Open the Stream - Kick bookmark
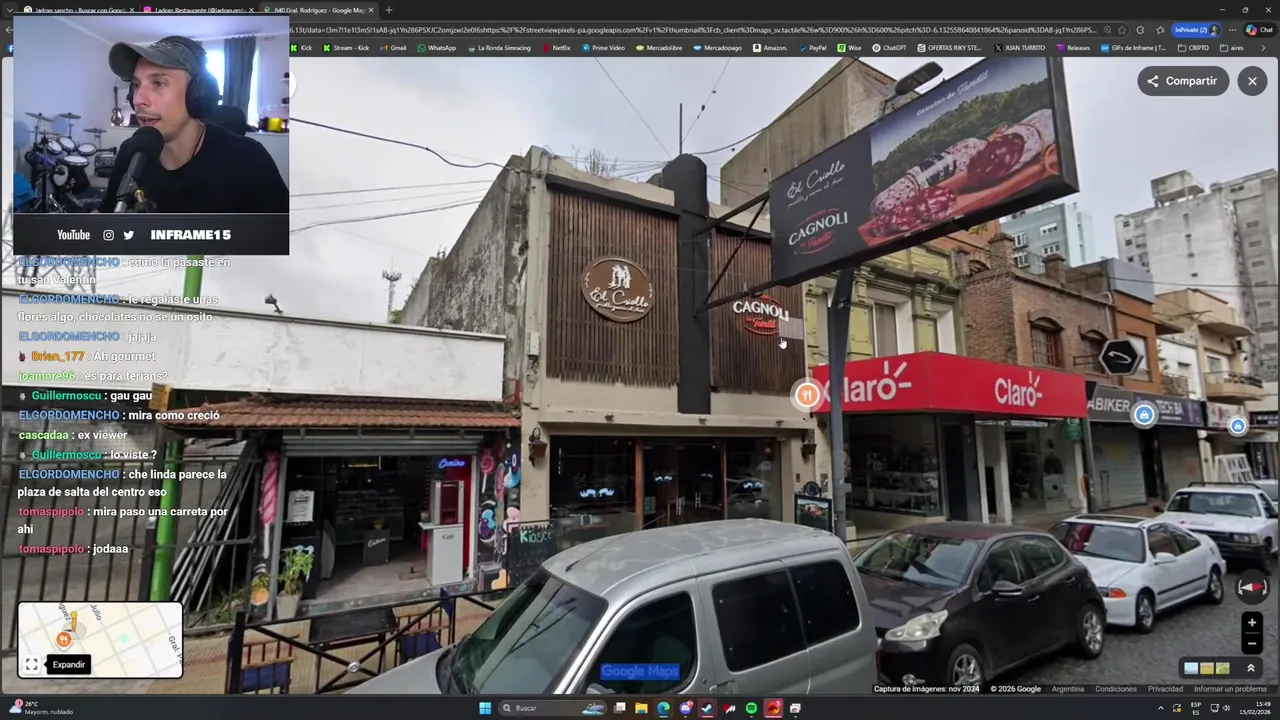Image resolution: width=1280 pixels, height=720 pixels. (x=345, y=47)
